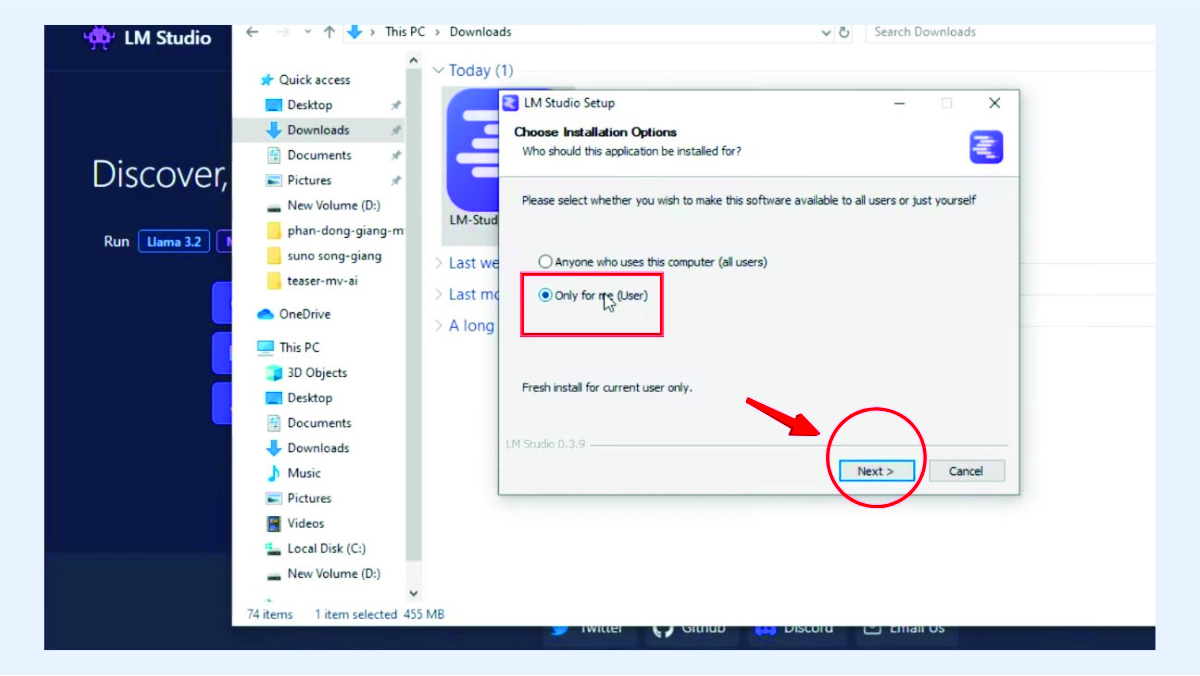1200x676 pixels.
Task: Choose "Anyone who uses this computer" option
Action: click(x=545, y=262)
